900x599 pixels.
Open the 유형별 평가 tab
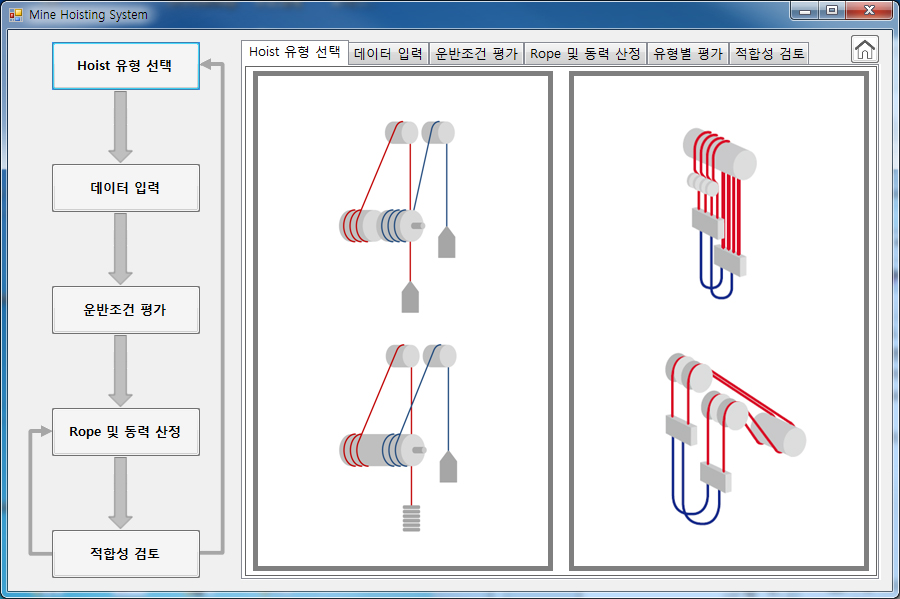click(x=687, y=54)
